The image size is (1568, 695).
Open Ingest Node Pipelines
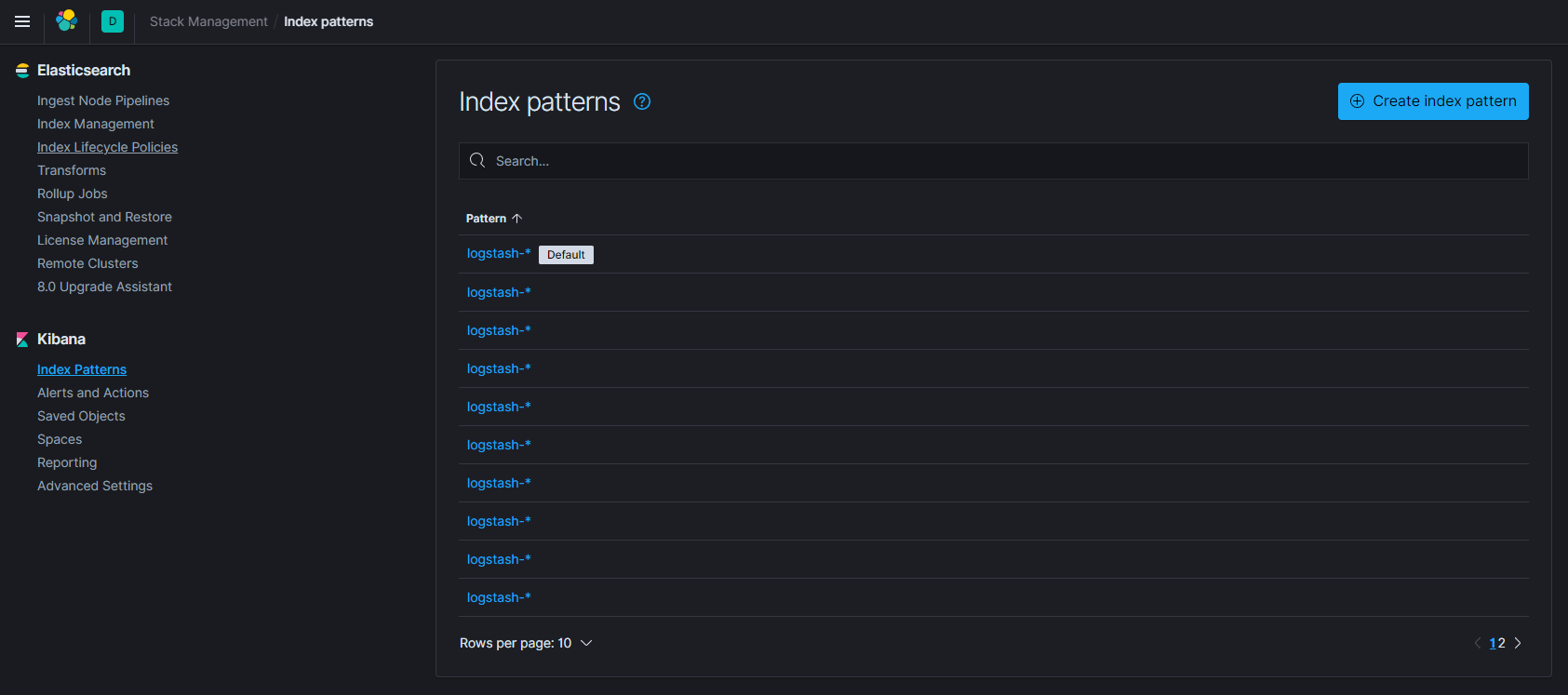point(103,100)
